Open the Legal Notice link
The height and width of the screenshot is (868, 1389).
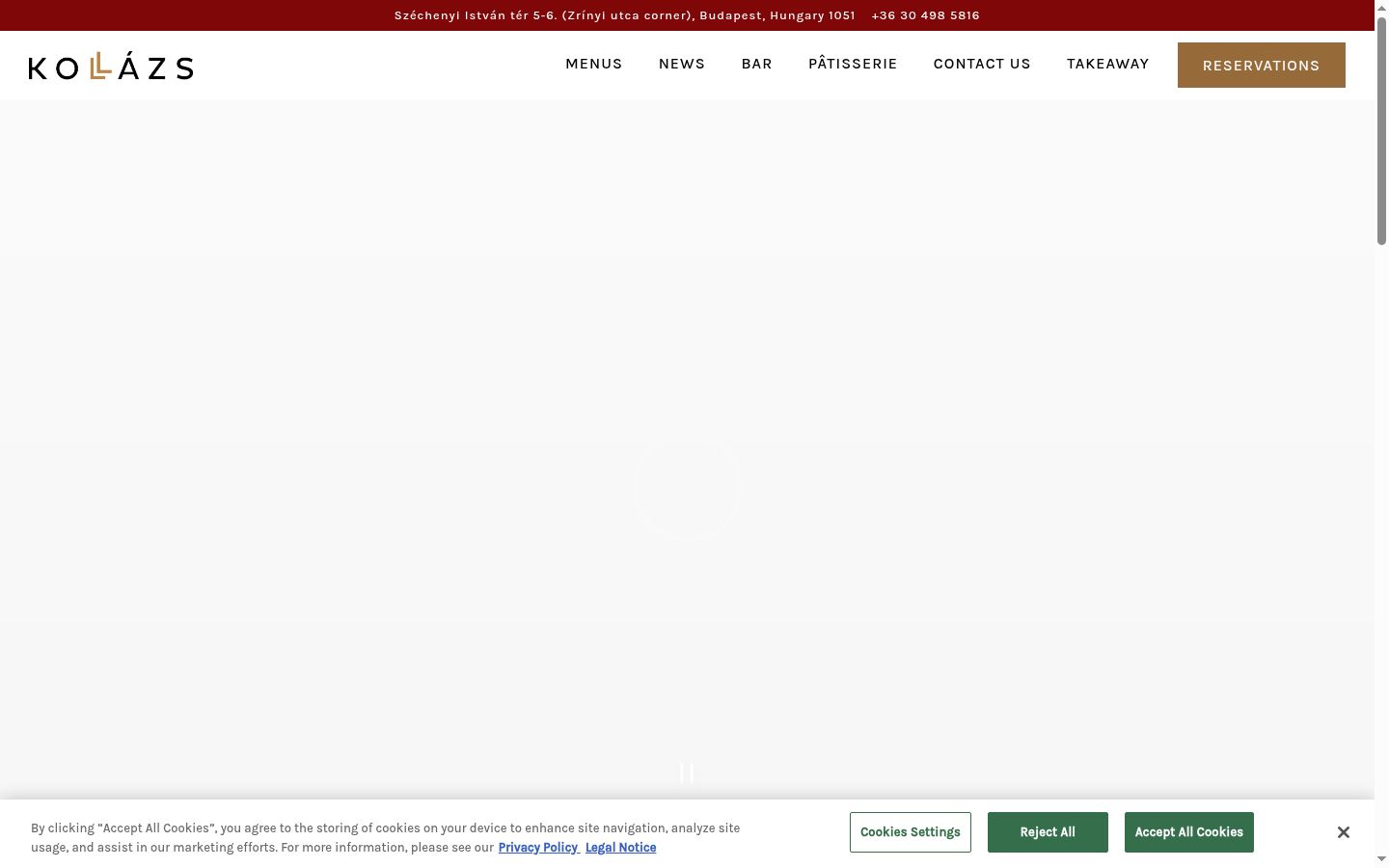[621, 848]
